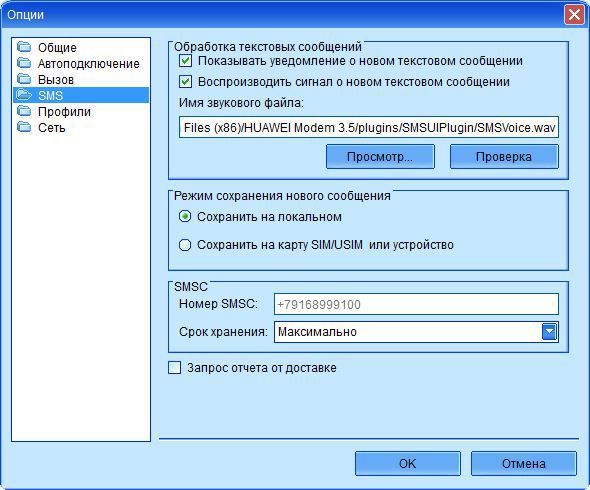590x490 pixels.
Task: Click the folder icon next to Вызов
Action: pos(24,79)
